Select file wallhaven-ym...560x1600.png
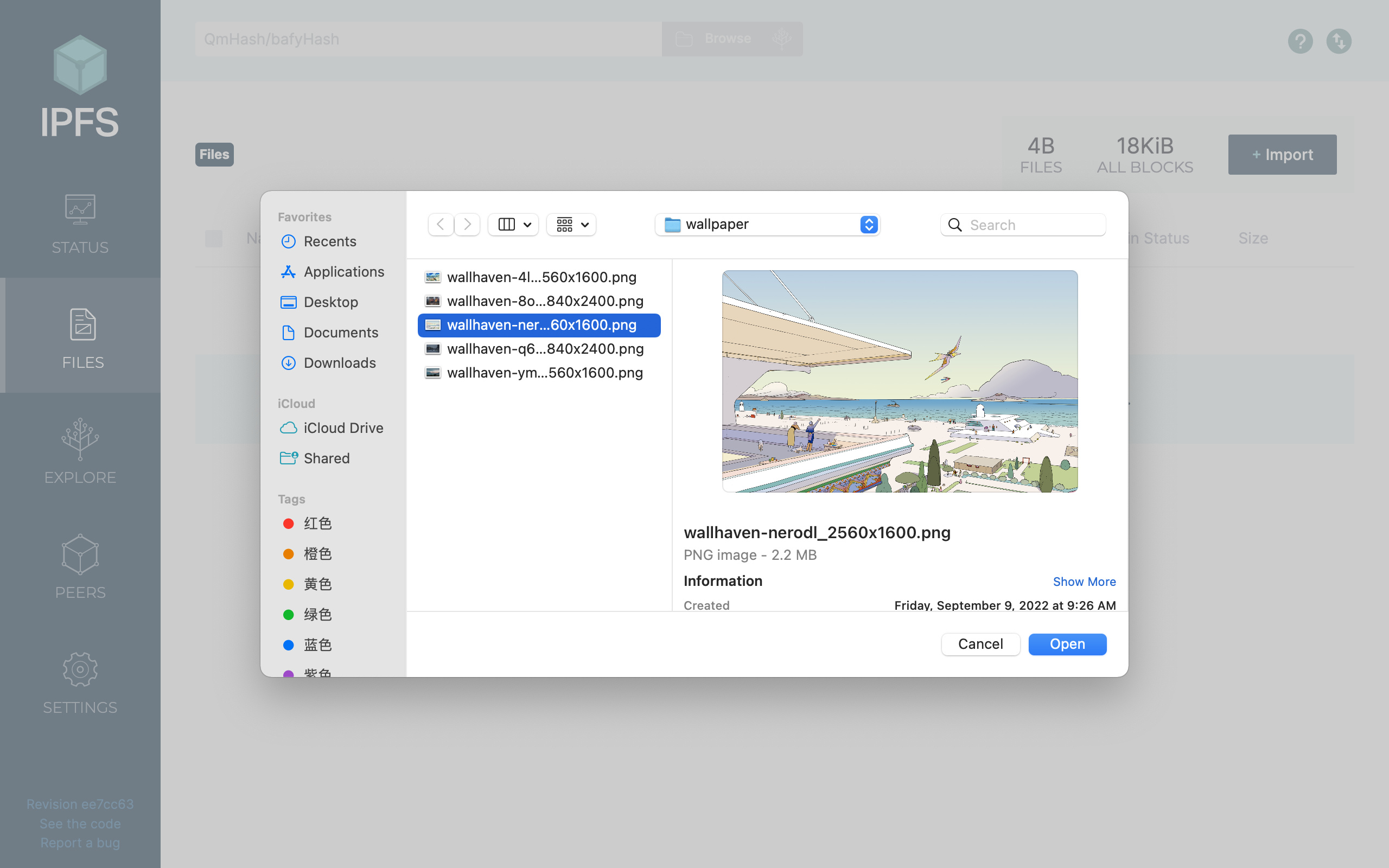This screenshot has height=868, width=1389. click(x=539, y=373)
